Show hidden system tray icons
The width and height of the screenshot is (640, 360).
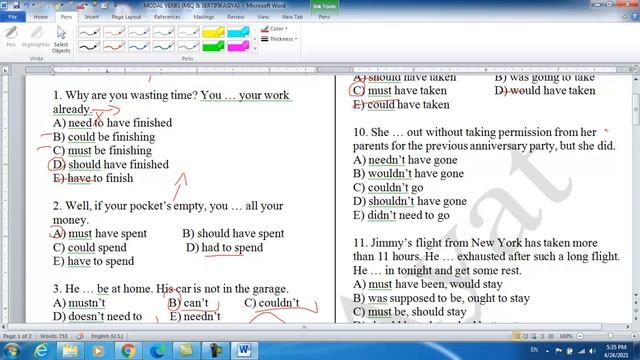click(547, 351)
